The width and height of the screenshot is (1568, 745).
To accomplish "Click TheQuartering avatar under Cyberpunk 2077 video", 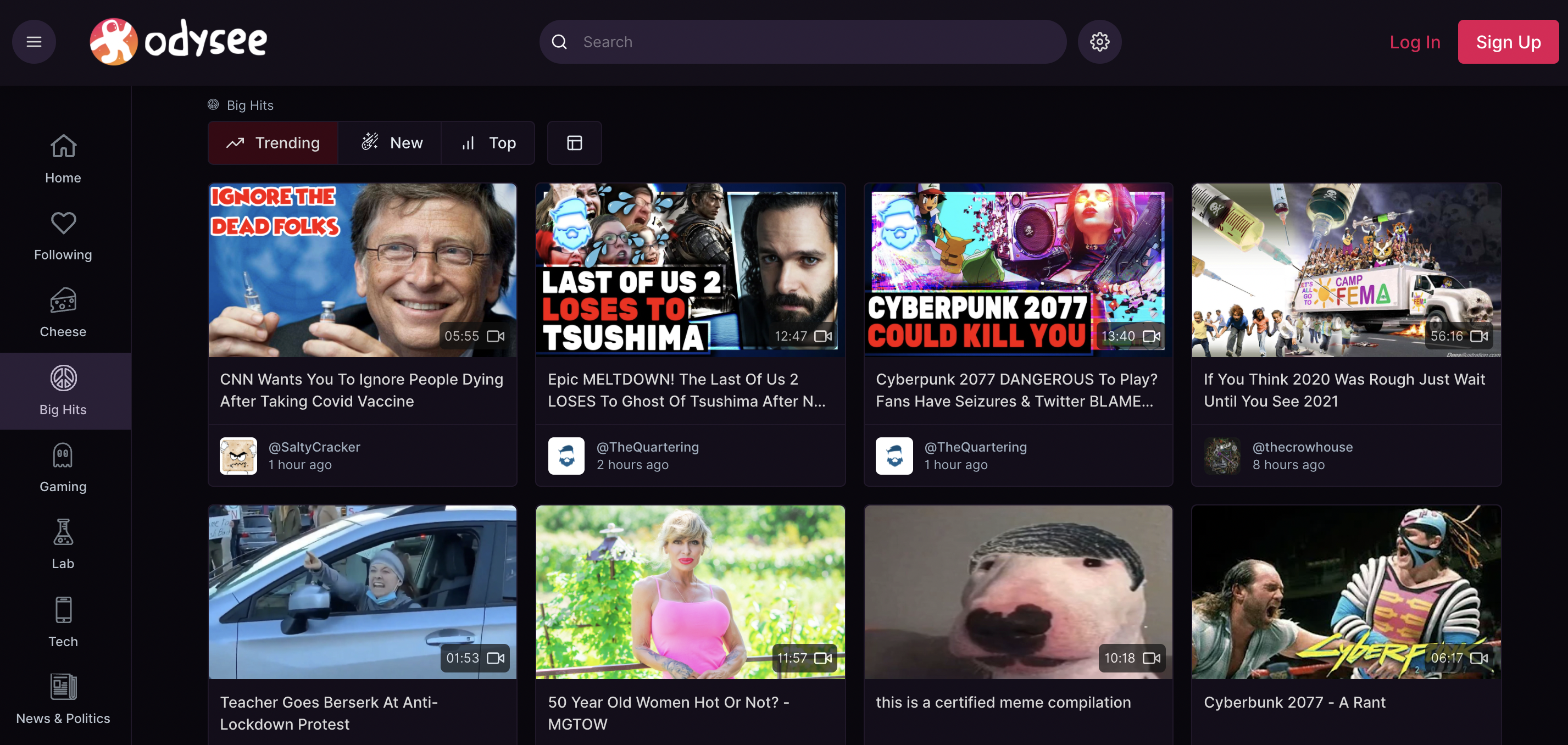I will 894,456.
